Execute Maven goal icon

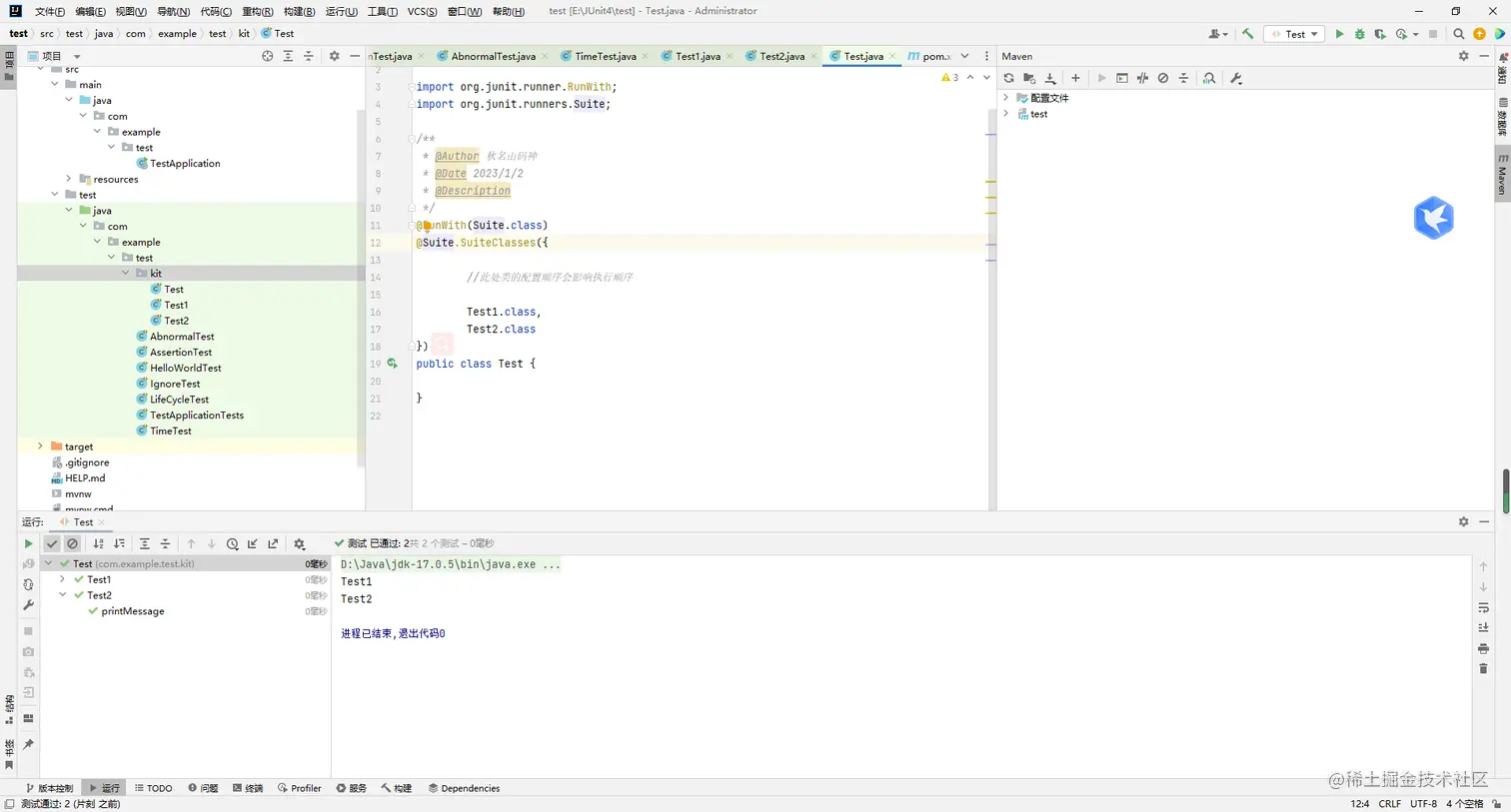(x=1121, y=78)
